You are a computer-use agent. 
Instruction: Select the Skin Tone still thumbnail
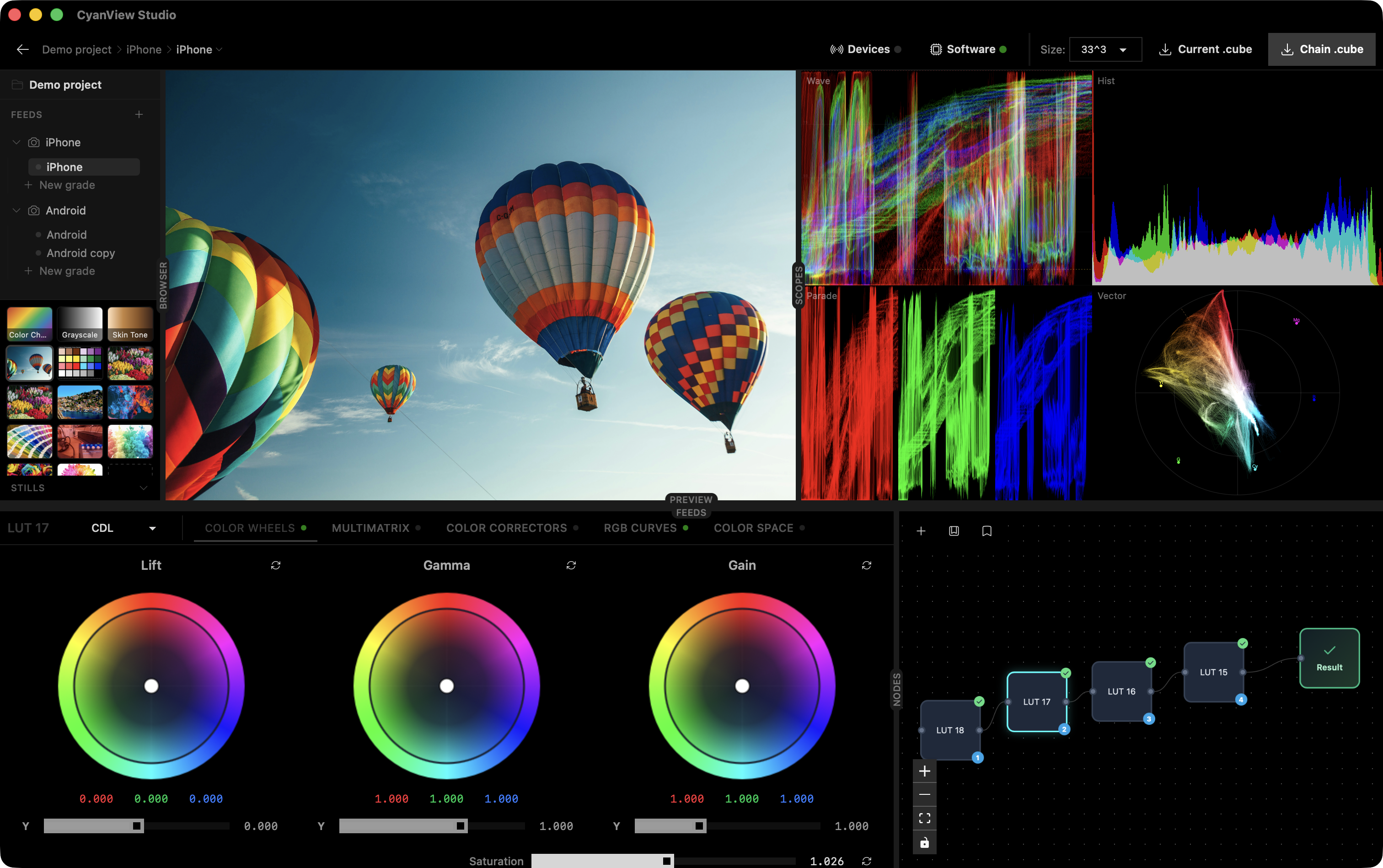click(x=130, y=323)
